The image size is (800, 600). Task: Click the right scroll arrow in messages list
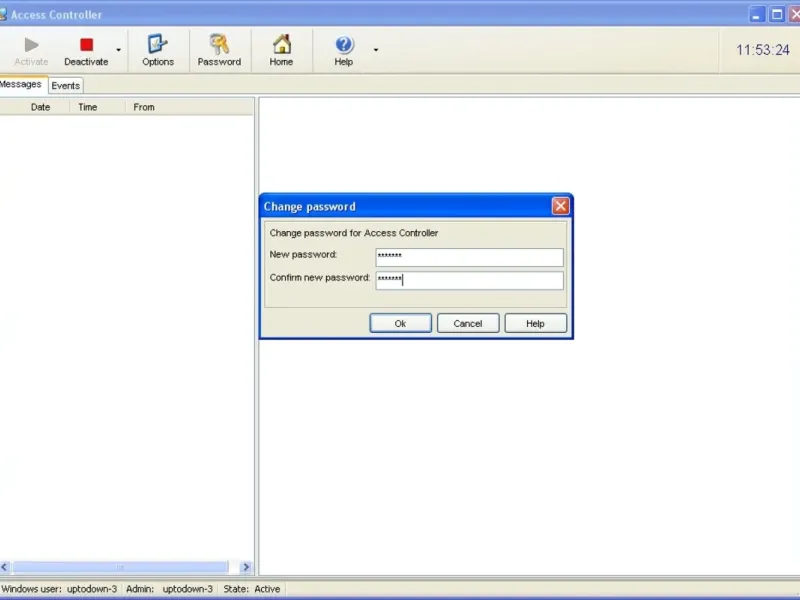[246, 567]
